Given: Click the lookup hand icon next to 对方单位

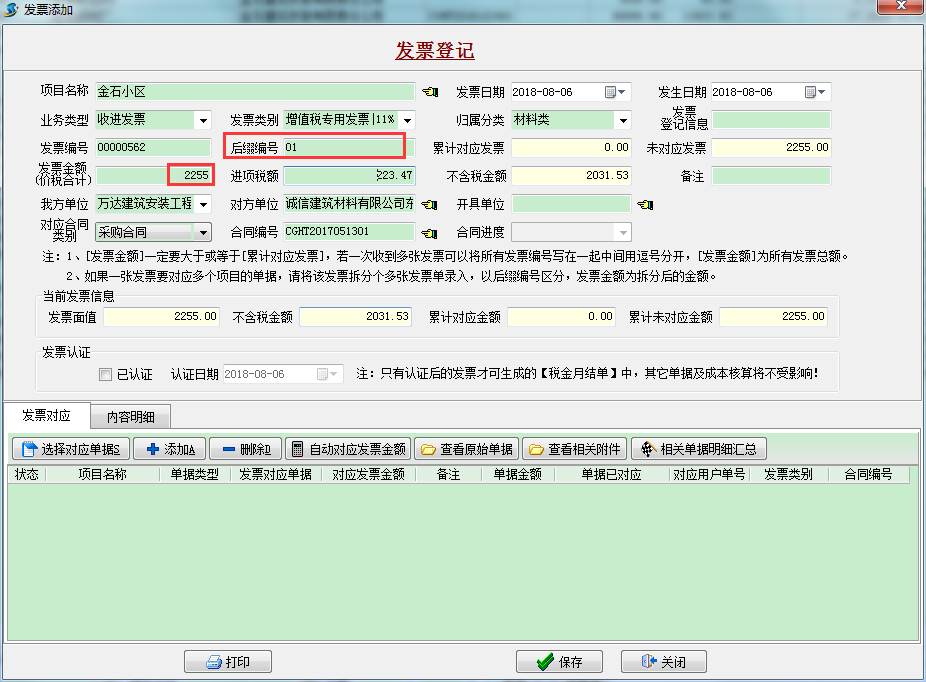Looking at the screenshot, I should (429, 204).
